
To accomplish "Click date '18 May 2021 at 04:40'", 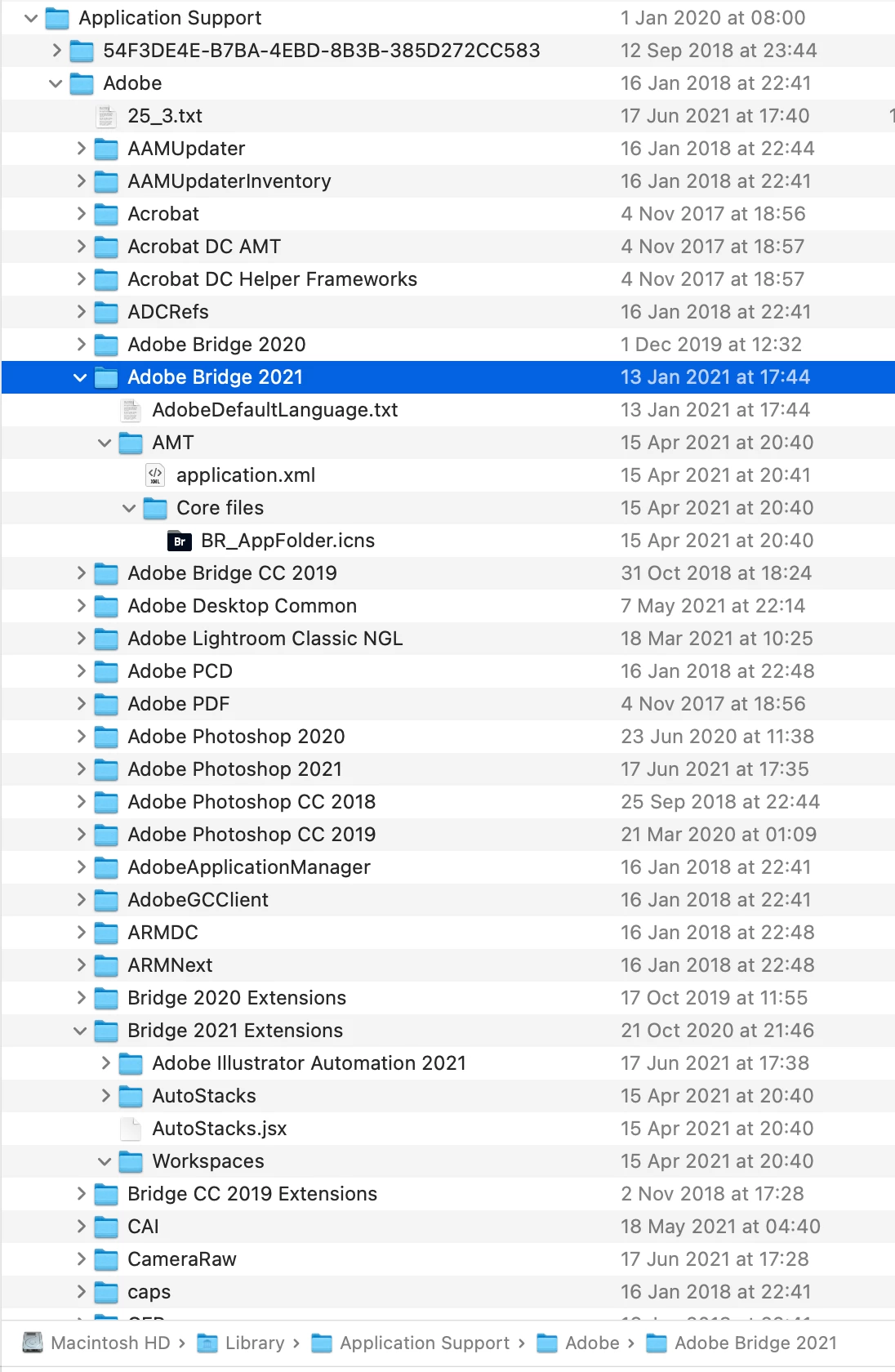I will (x=720, y=1227).
